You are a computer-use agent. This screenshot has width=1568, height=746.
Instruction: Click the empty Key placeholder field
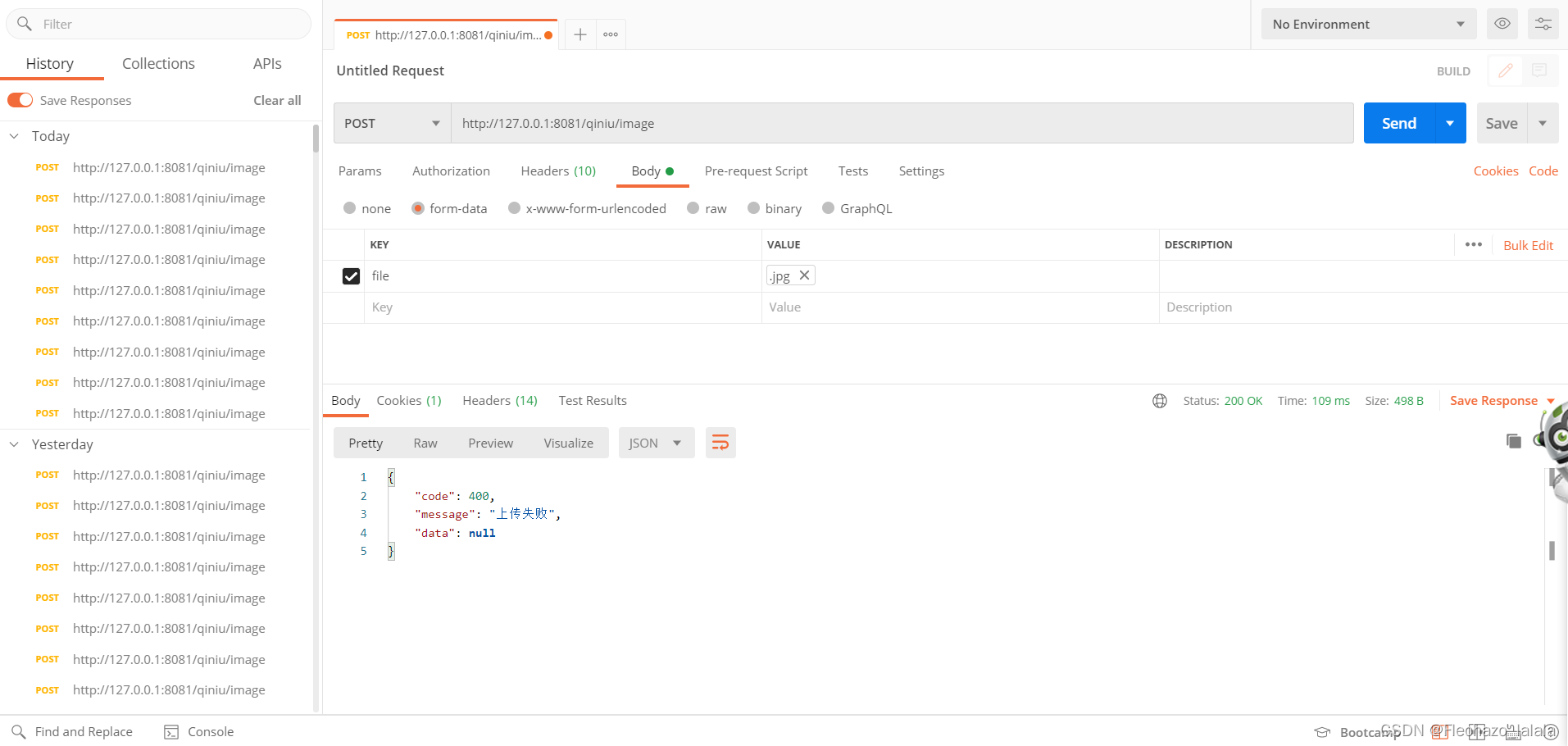click(562, 307)
